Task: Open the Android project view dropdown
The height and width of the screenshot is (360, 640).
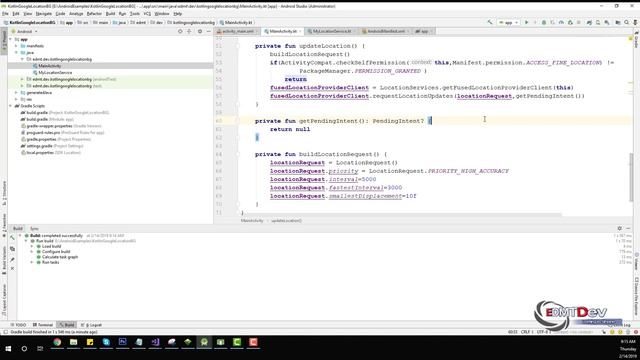Action: coord(24,31)
